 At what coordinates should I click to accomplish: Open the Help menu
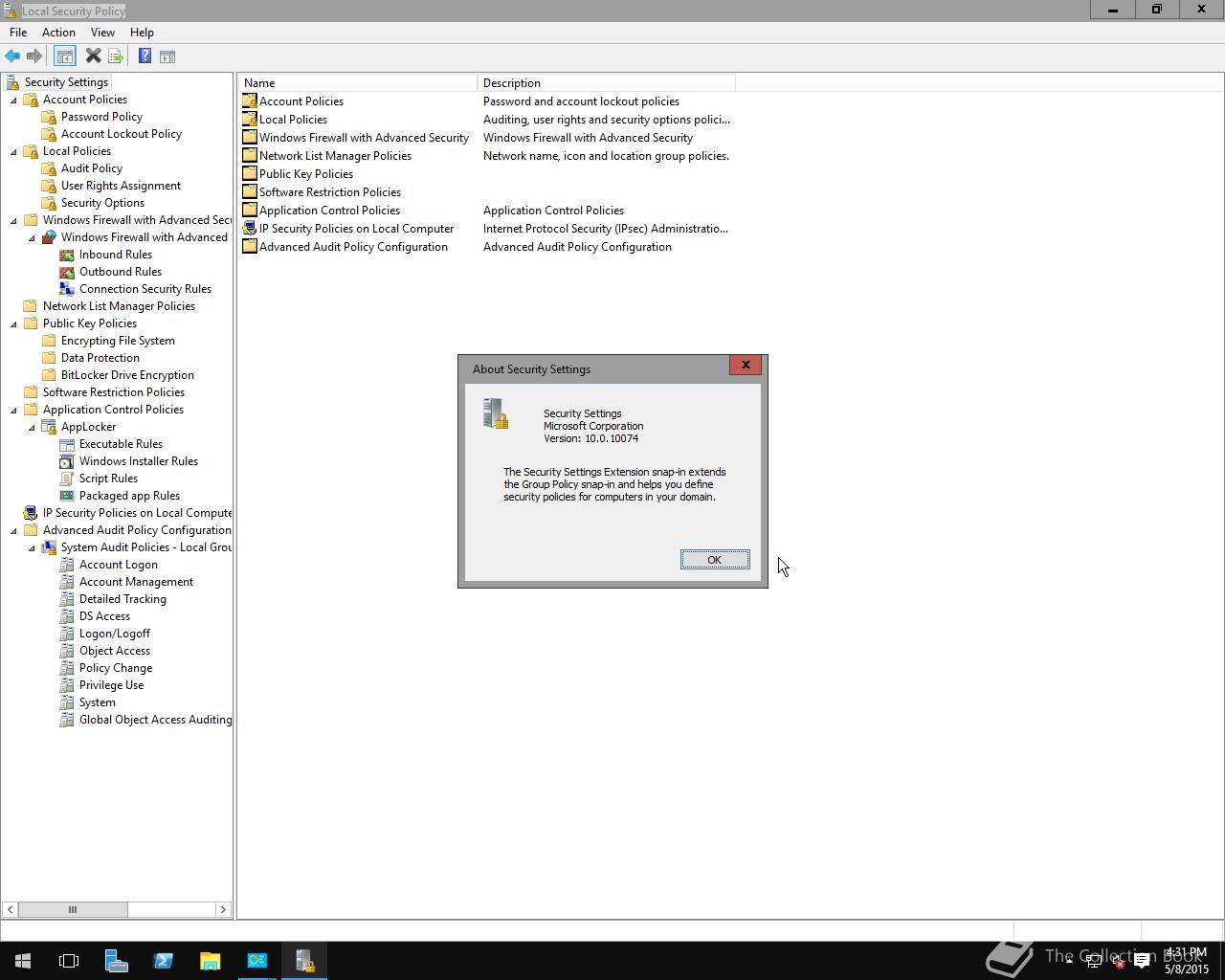[142, 33]
